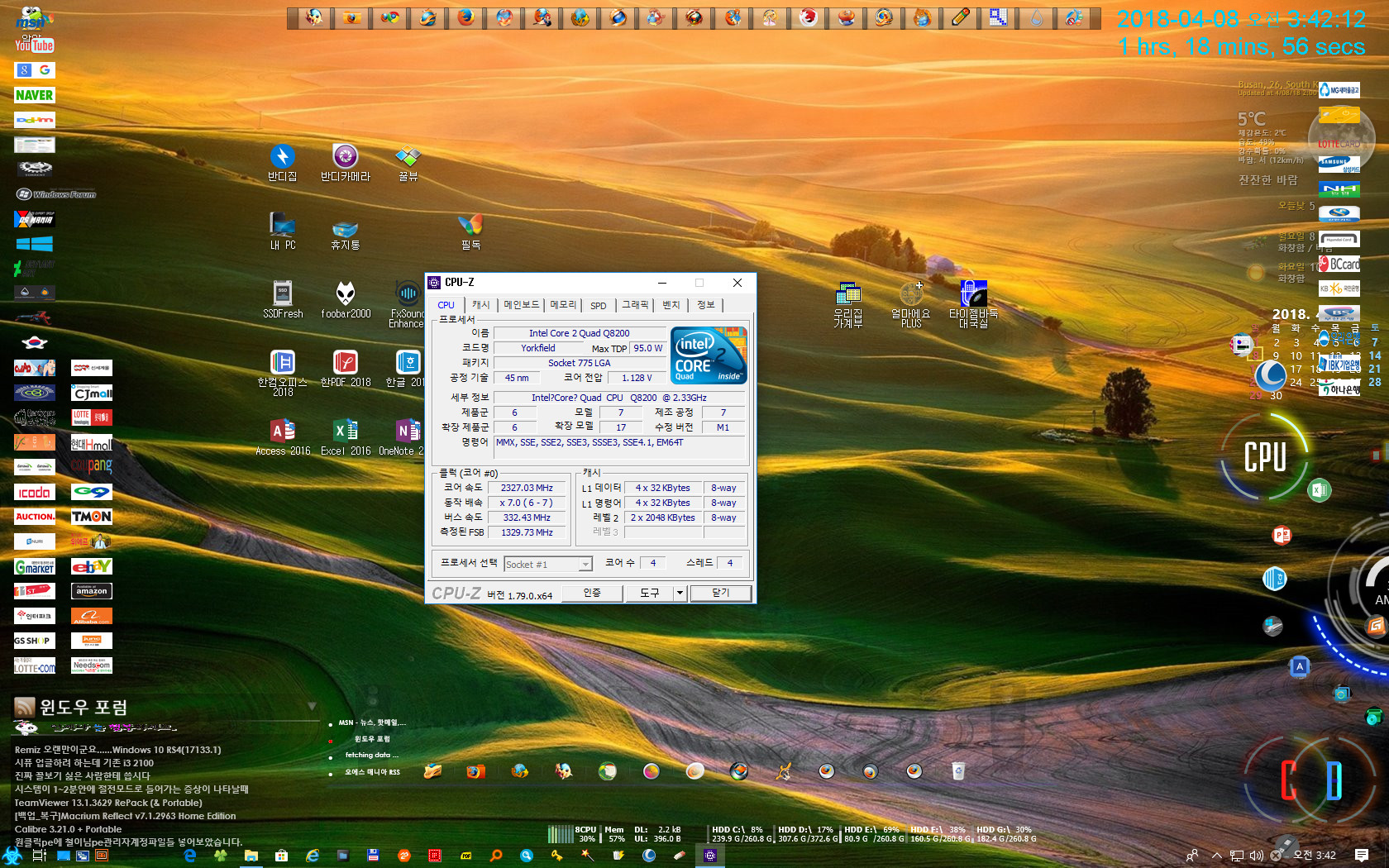The image size is (1389, 868).
Task: Click the 인증 button in CPU-Z
Action: [x=592, y=593]
